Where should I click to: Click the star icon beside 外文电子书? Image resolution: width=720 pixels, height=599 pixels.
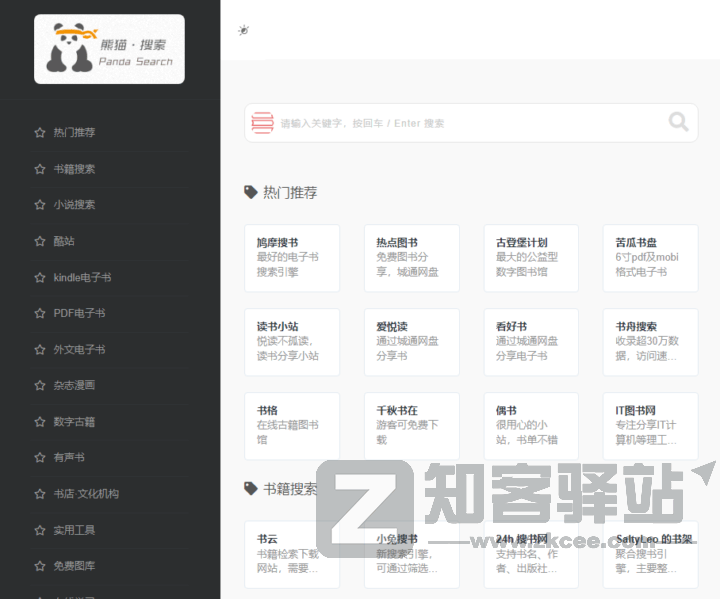[40, 350]
